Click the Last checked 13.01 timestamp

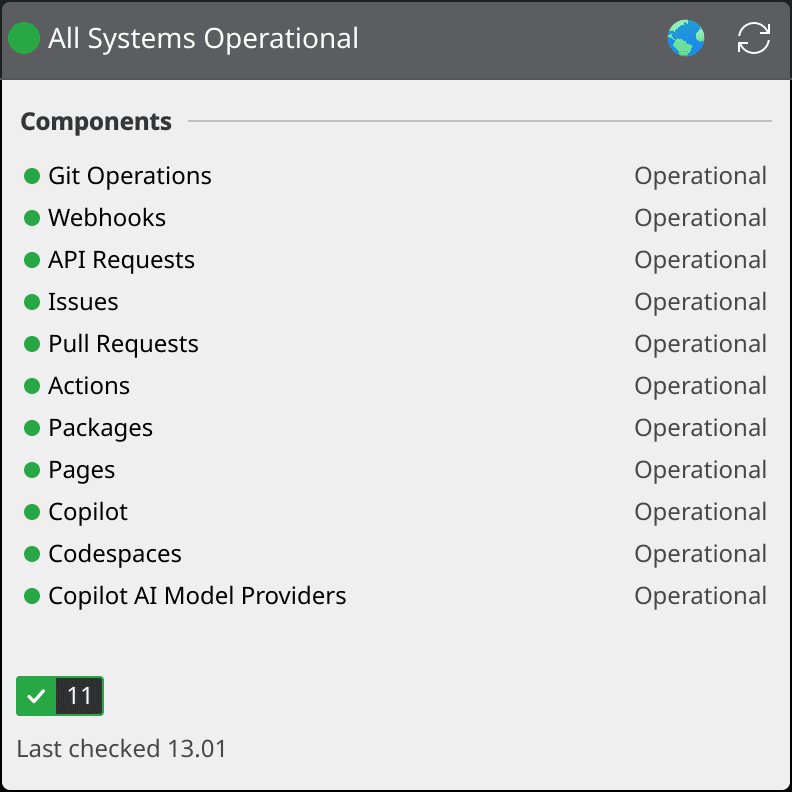coord(121,749)
